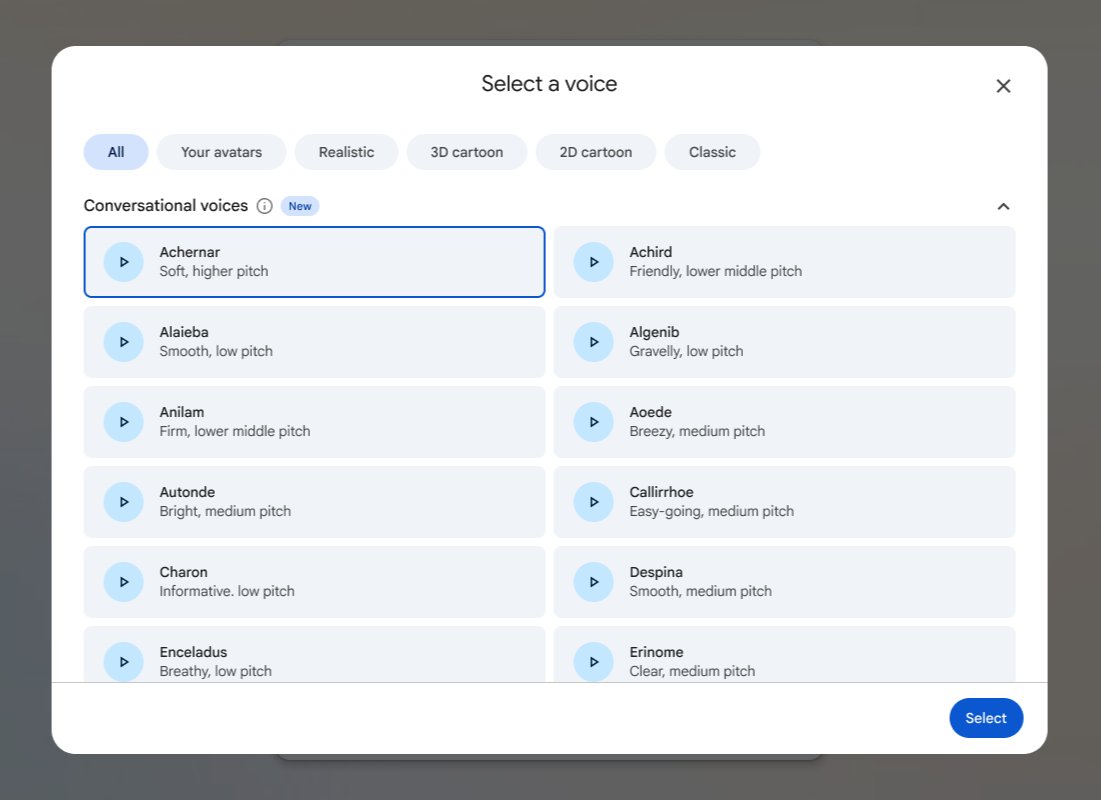Filter by 3D cartoon
This screenshot has width=1101, height=800.
pyautogui.click(x=467, y=152)
